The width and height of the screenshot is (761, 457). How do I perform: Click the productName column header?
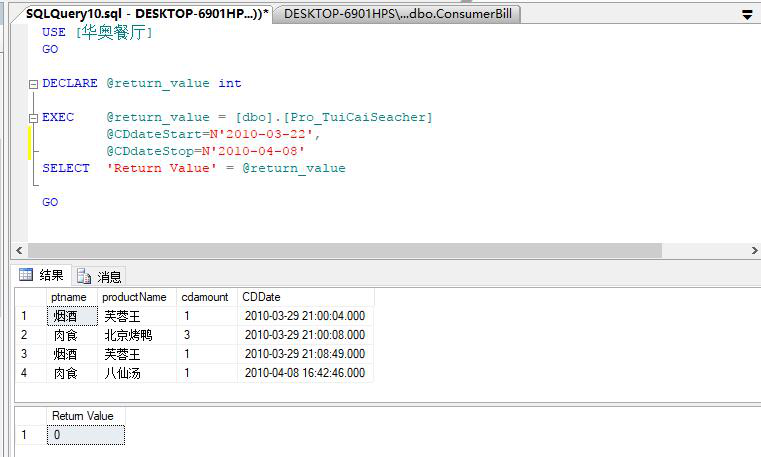point(137,297)
